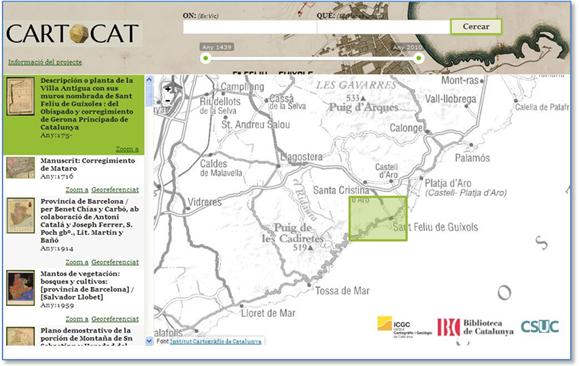Select the Provincia de Barcelona map thumbnail
Viewport: 579px width, 366px height.
pos(21,215)
